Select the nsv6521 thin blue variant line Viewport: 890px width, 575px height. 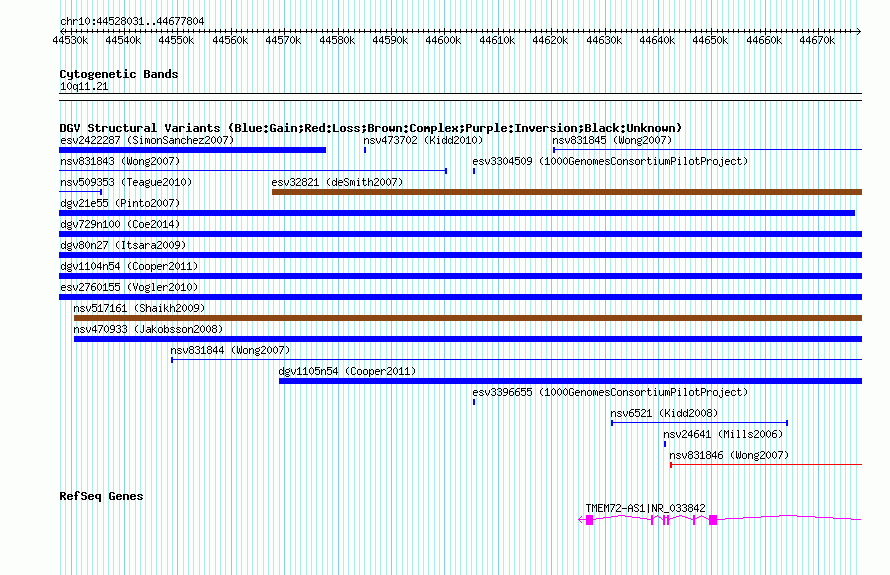699,423
